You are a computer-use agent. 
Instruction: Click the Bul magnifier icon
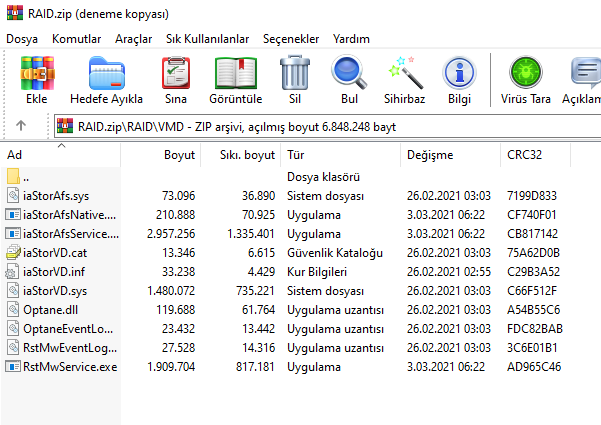[349, 72]
